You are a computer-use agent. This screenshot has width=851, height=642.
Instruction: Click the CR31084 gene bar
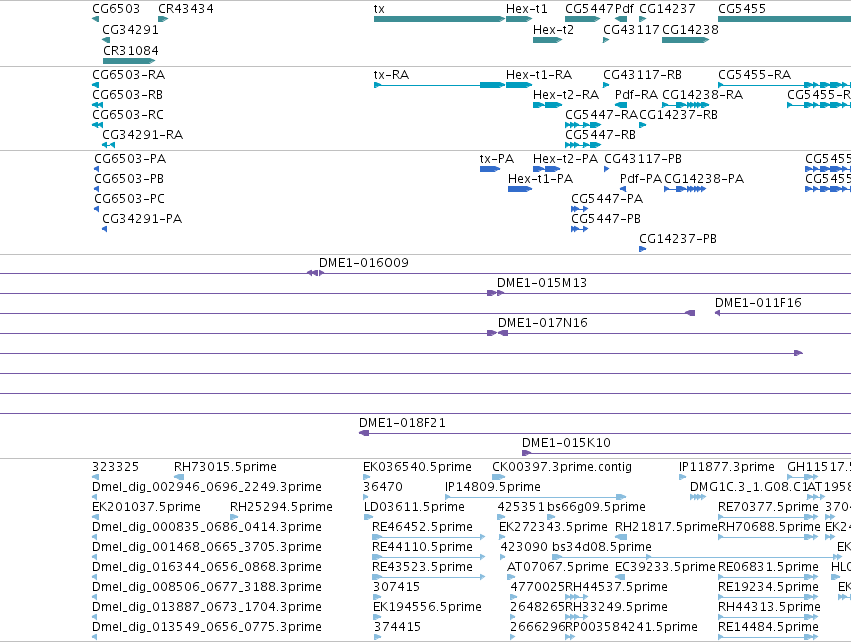[x=129, y=61]
